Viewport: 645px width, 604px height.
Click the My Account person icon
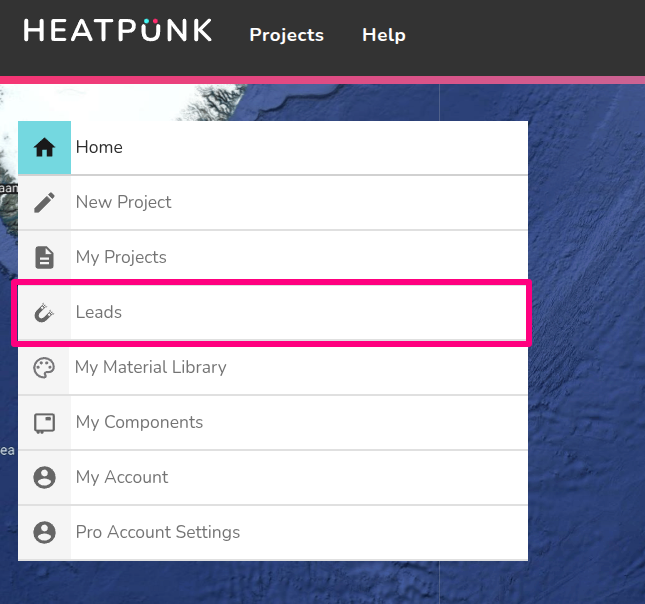[44, 478]
